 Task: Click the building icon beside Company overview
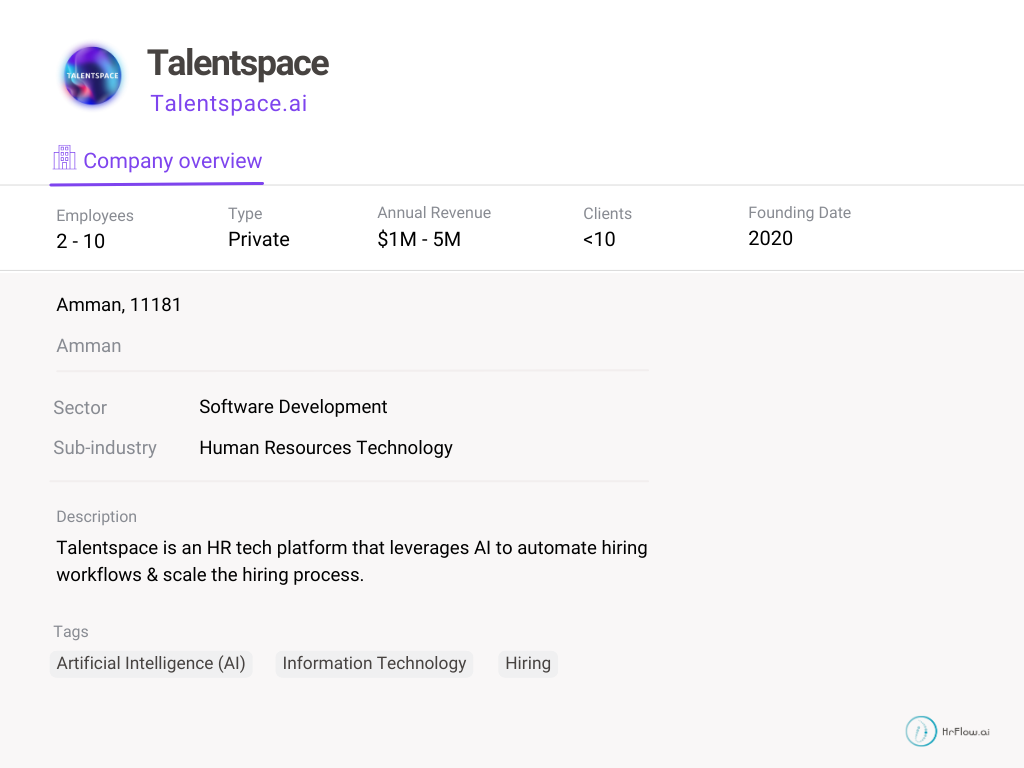pos(64,158)
